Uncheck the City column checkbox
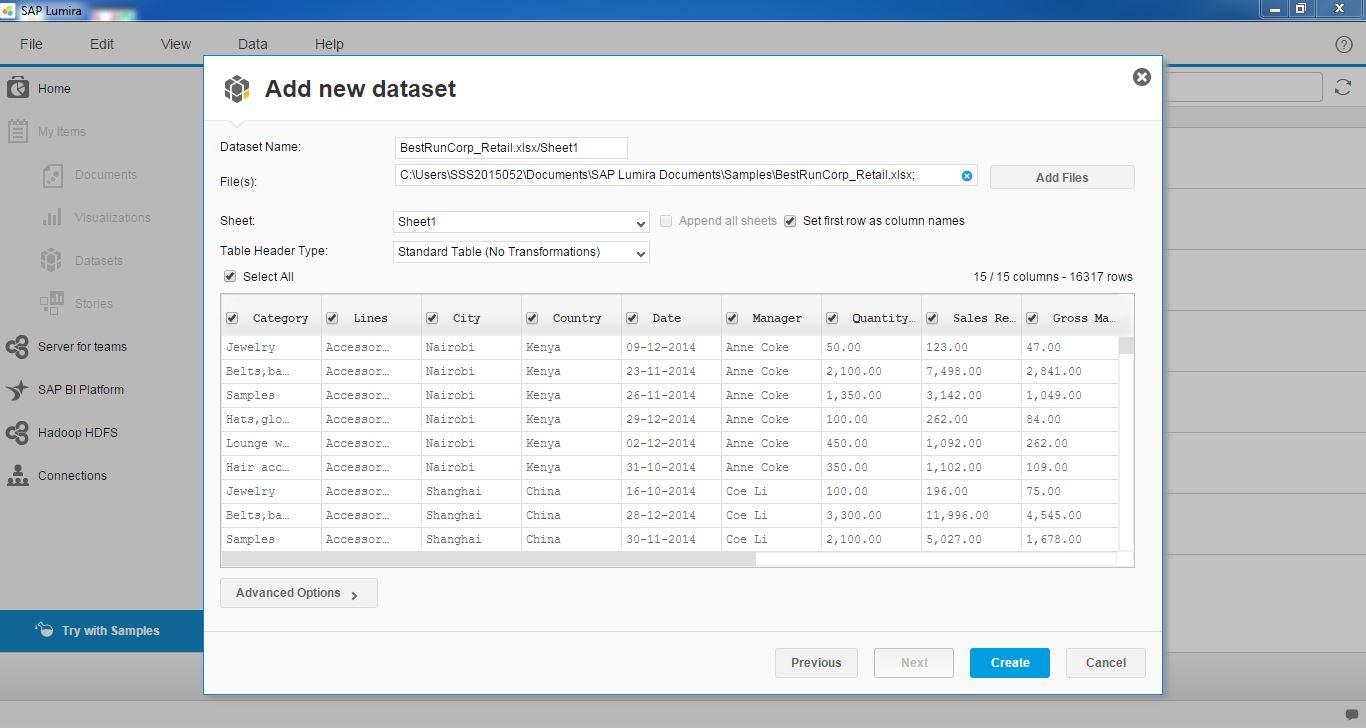Image resolution: width=1366 pixels, height=728 pixels. (x=432, y=318)
